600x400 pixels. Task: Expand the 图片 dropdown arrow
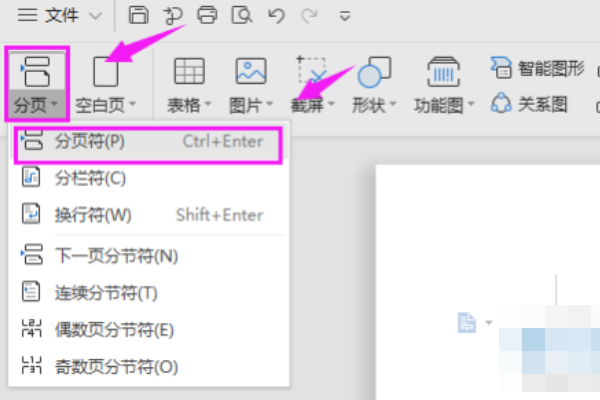pyautogui.click(x=270, y=104)
